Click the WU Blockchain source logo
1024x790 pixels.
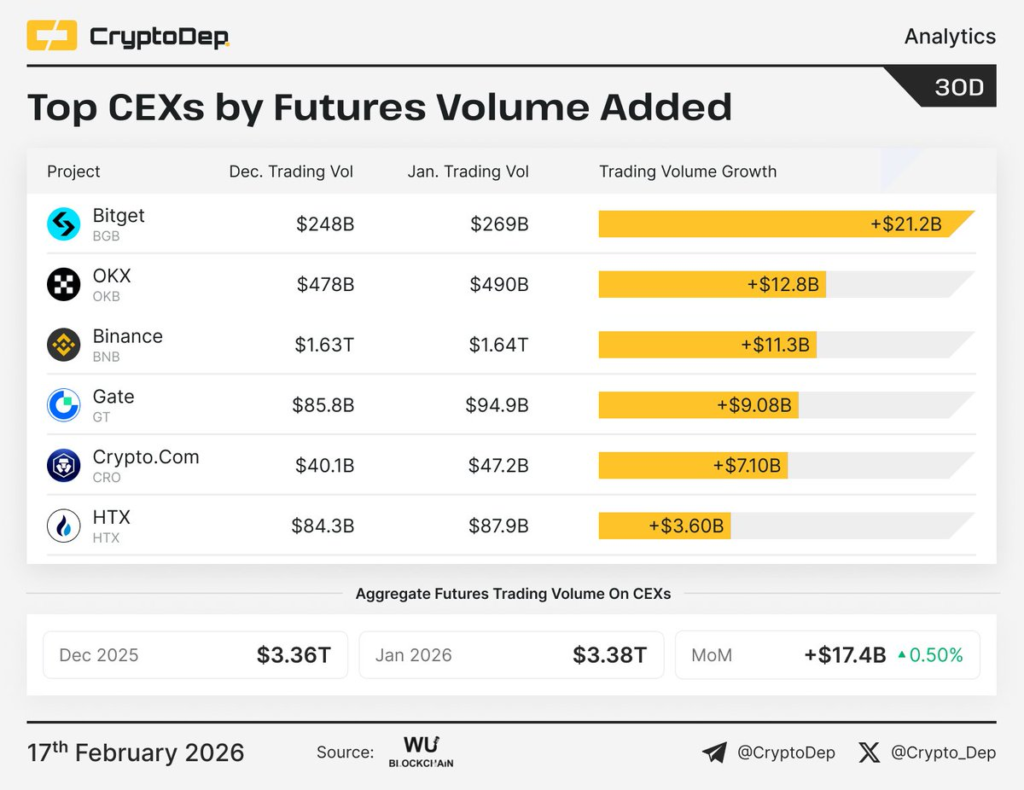coord(421,752)
